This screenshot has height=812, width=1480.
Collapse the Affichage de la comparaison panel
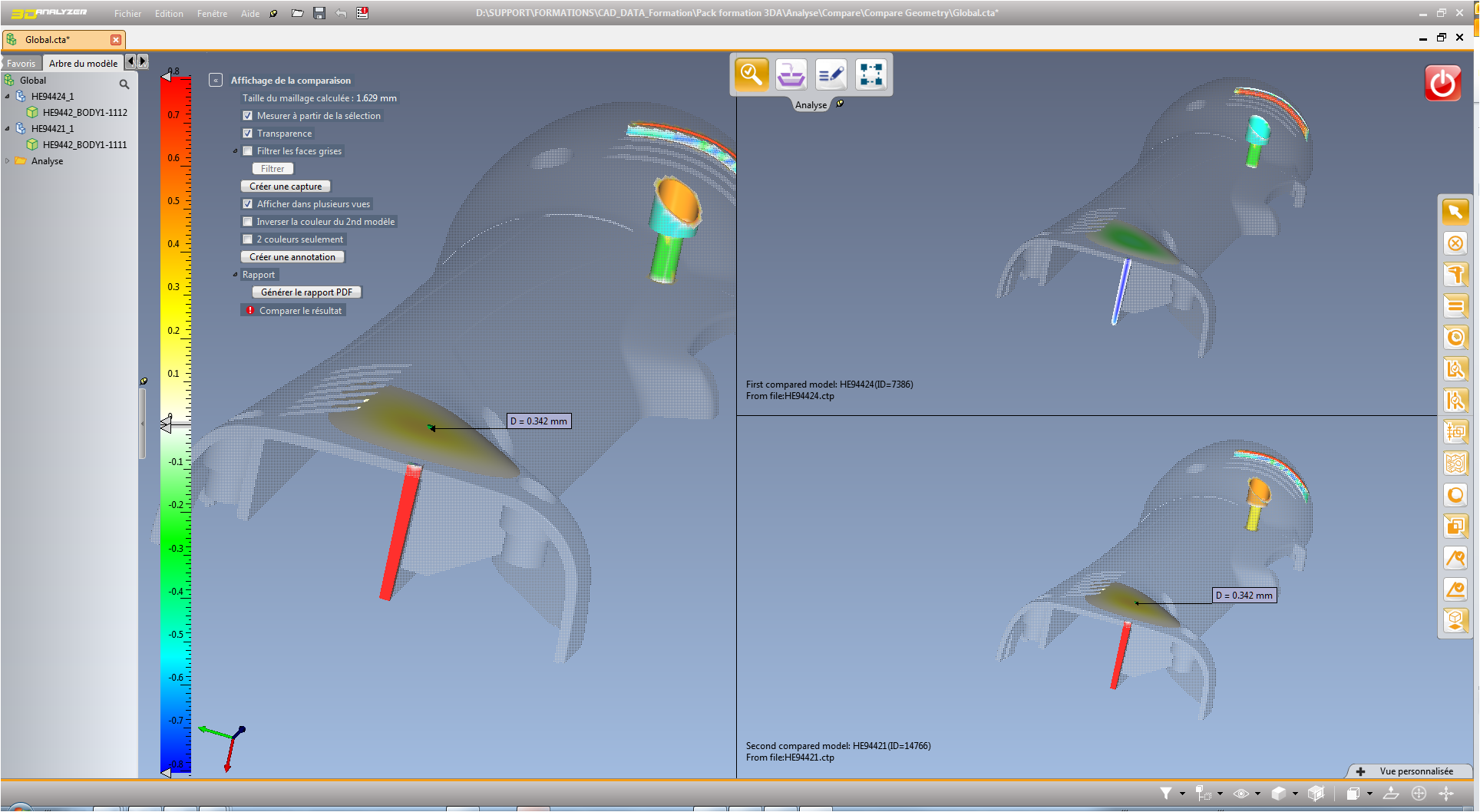point(214,79)
